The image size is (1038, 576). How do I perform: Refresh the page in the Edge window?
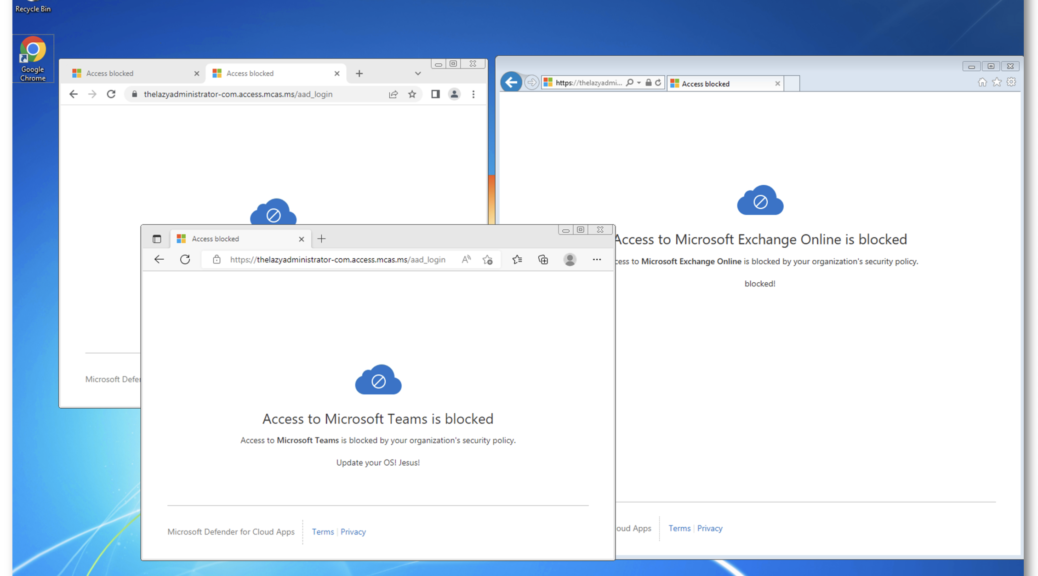[185, 260]
